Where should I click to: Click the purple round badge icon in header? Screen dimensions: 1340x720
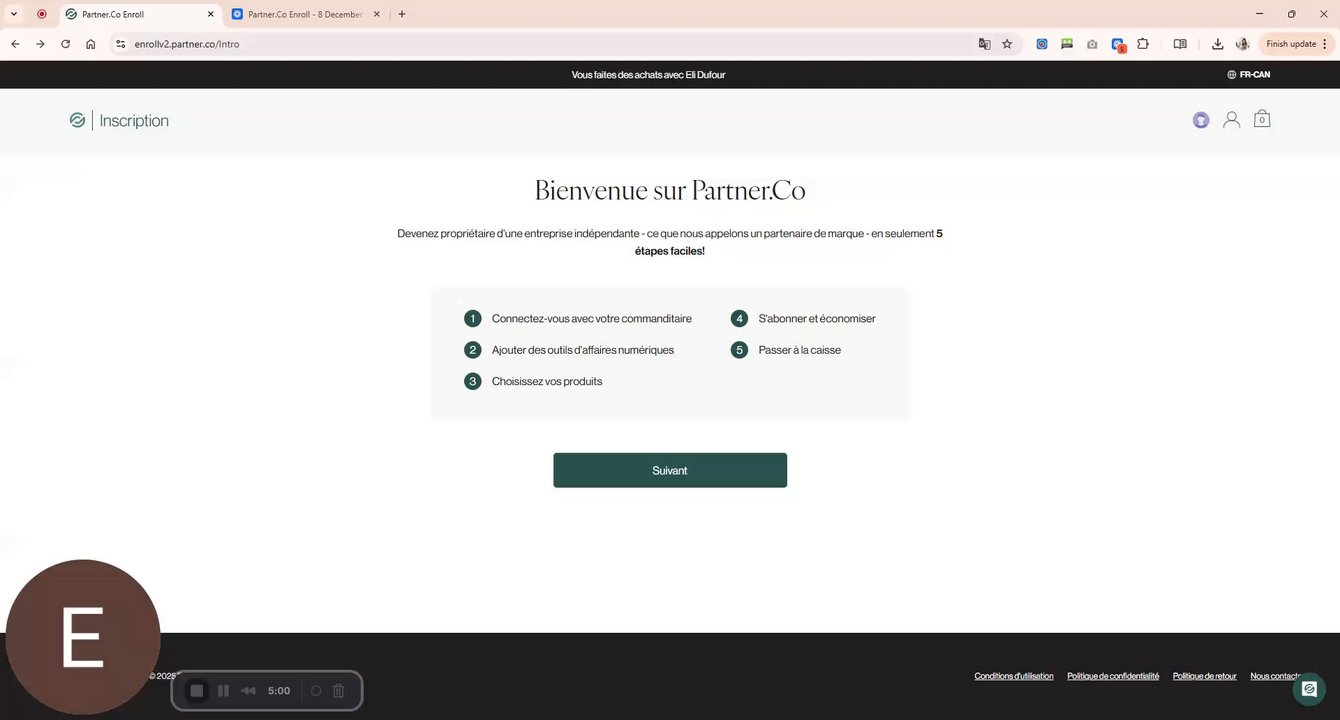pos(1201,120)
